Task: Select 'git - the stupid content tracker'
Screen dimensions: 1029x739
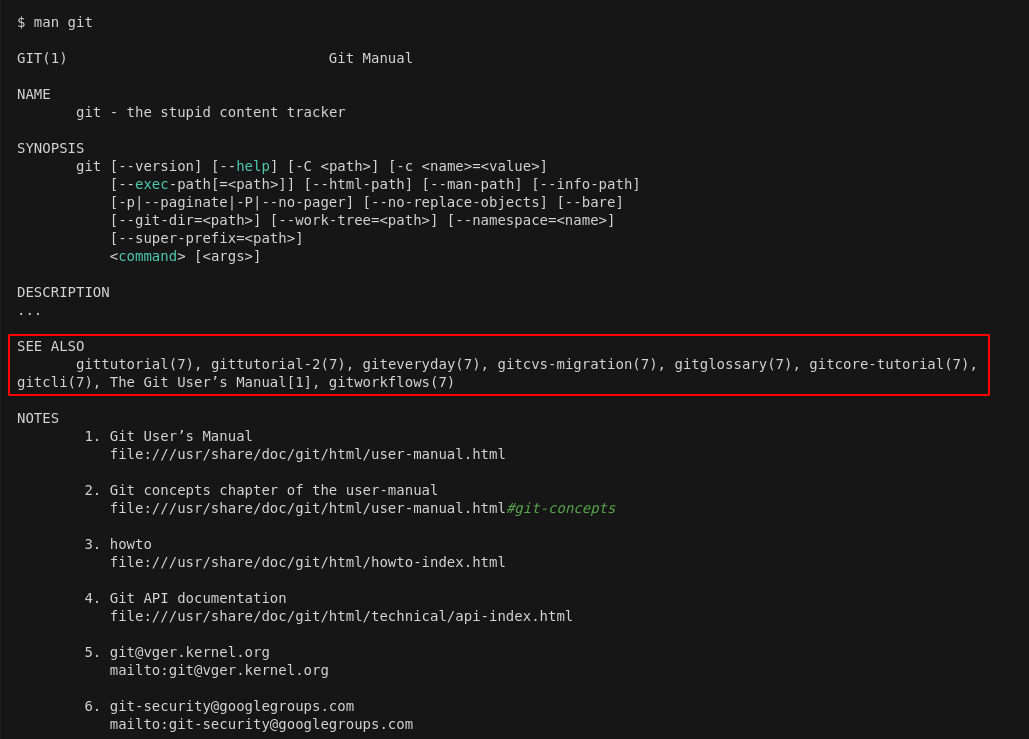Action: (211, 112)
